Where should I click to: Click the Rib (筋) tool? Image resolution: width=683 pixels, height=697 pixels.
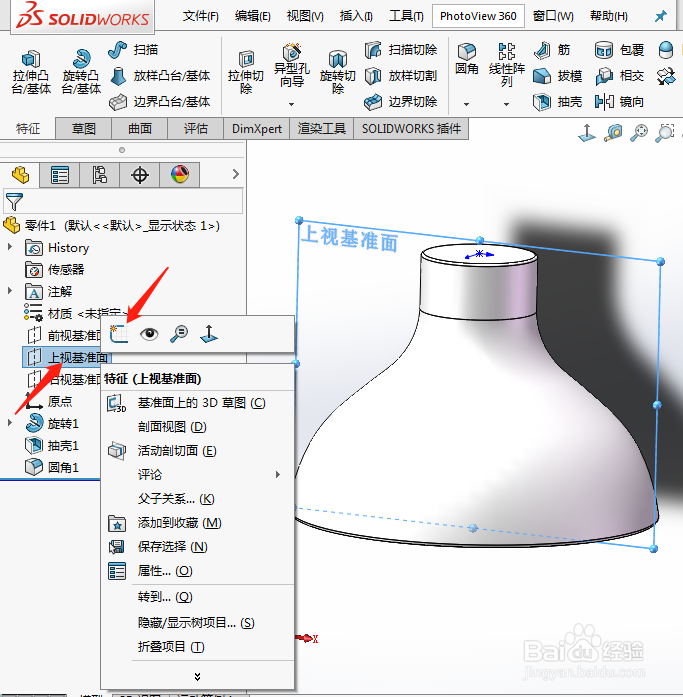pos(551,50)
